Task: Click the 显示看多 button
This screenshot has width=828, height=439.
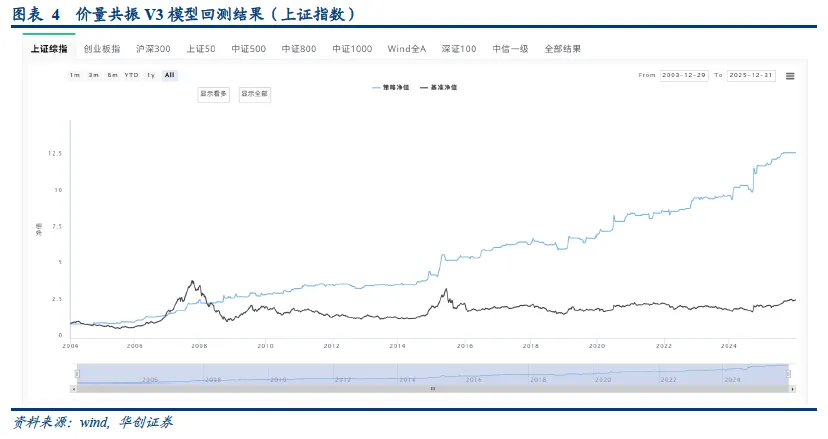Action: (213, 94)
